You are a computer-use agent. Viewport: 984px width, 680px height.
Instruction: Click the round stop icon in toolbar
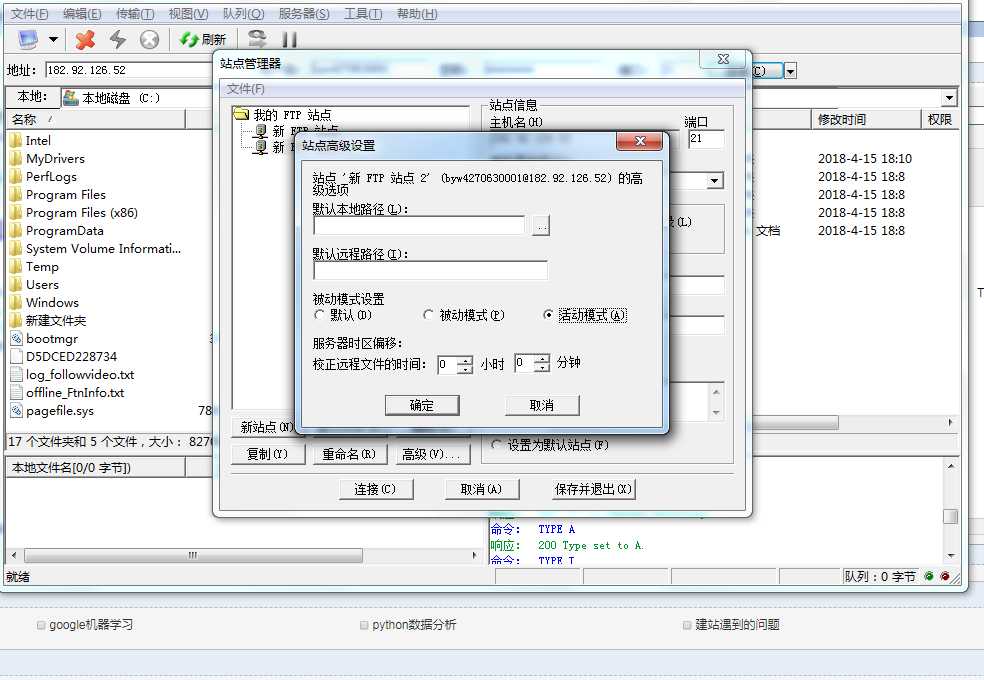point(149,40)
